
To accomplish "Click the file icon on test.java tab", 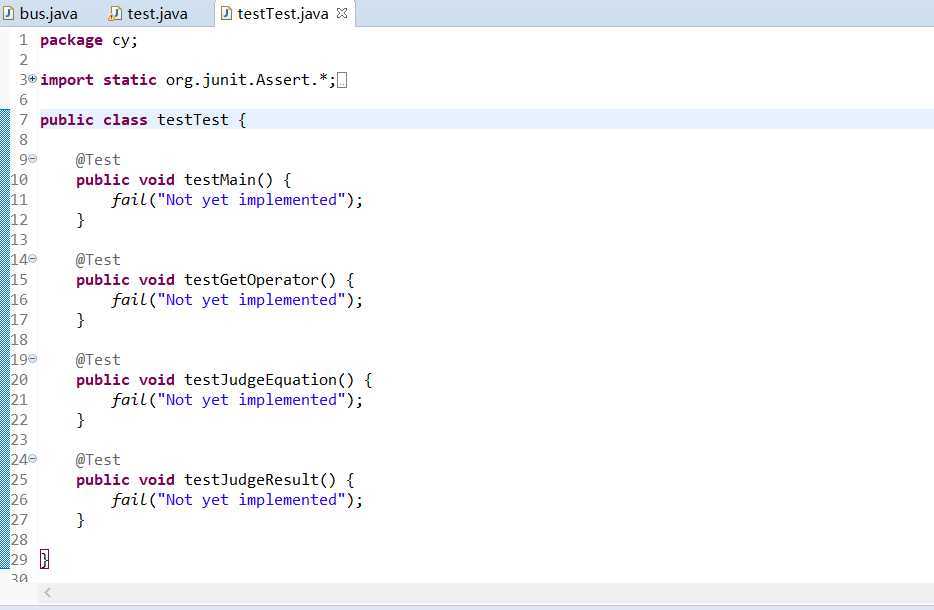I will click(116, 13).
